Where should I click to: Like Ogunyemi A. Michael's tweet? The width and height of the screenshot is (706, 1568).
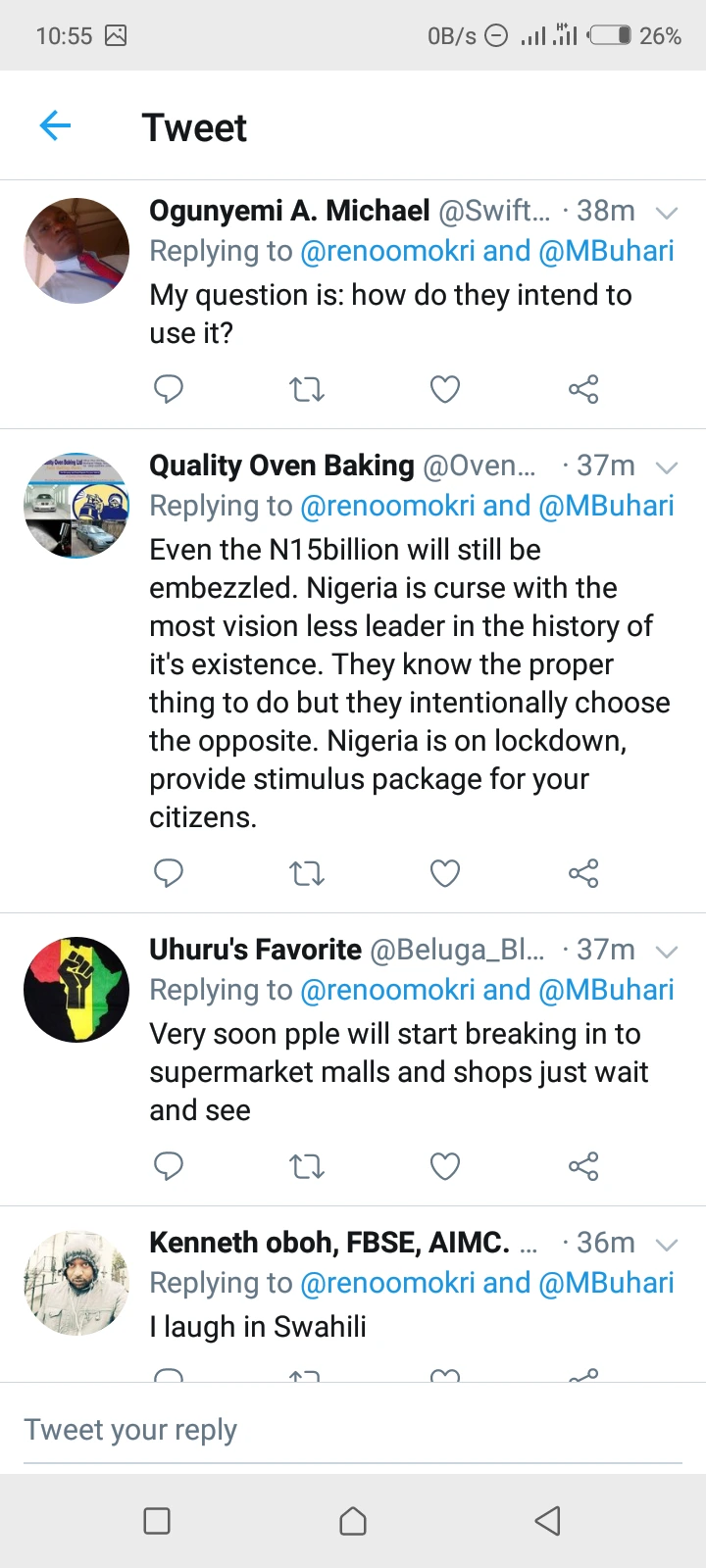(x=445, y=390)
